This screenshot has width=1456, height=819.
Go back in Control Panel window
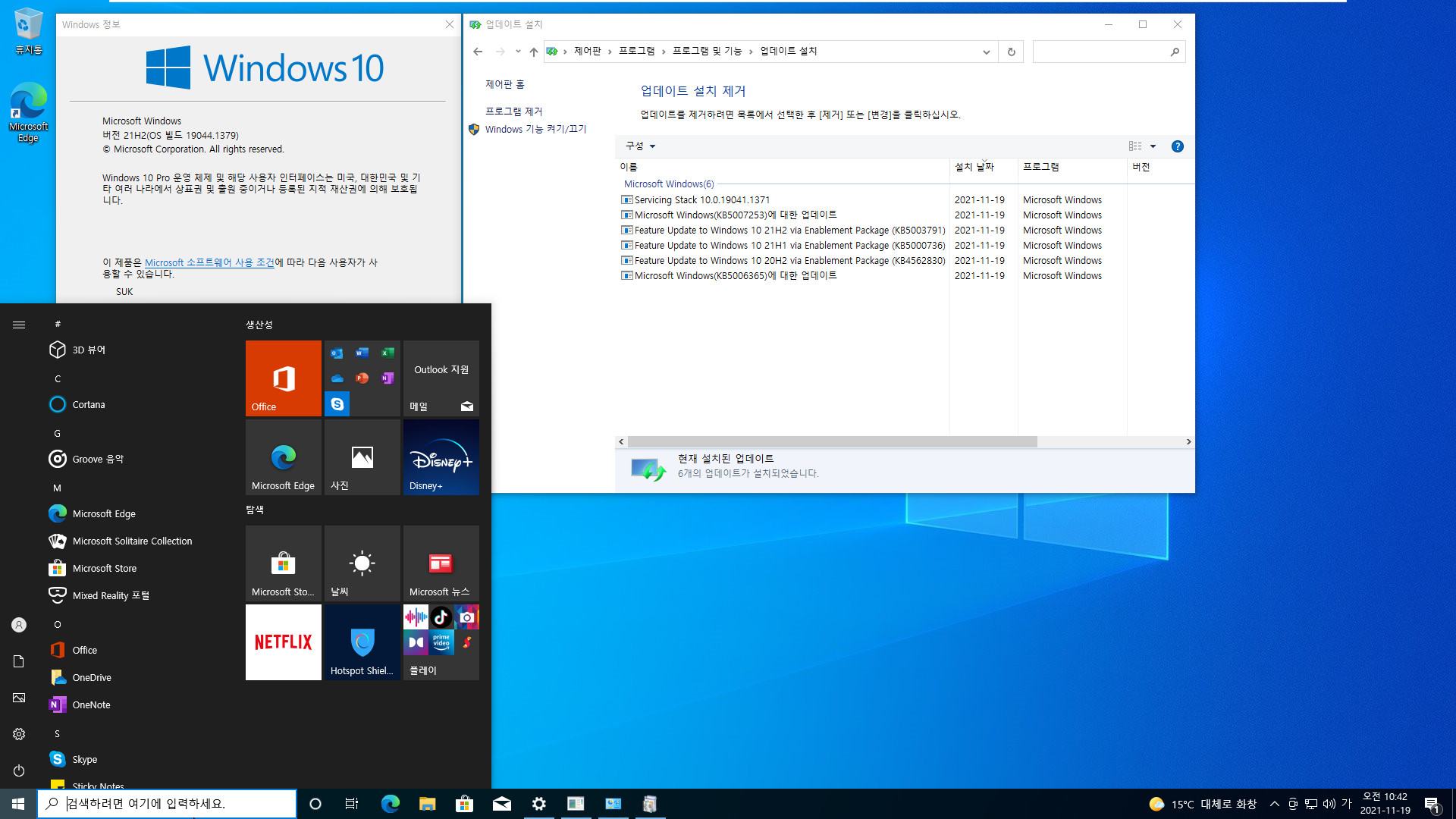(x=478, y=52)
